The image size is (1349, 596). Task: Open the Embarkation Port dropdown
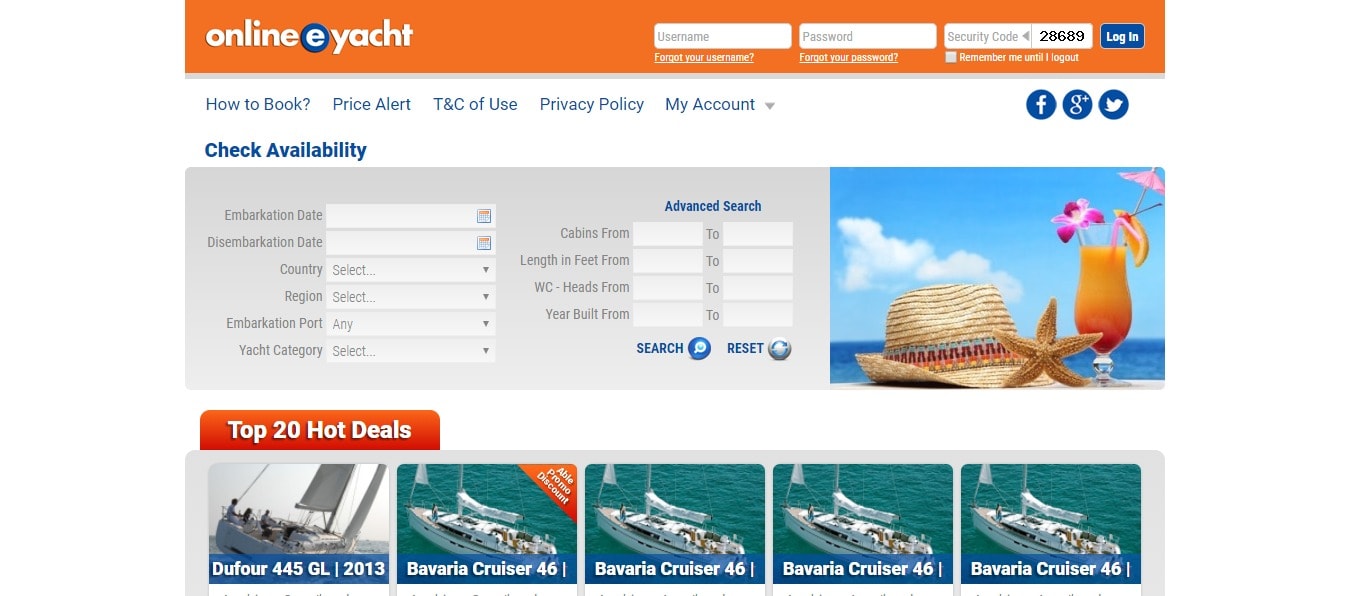[411, 324]
